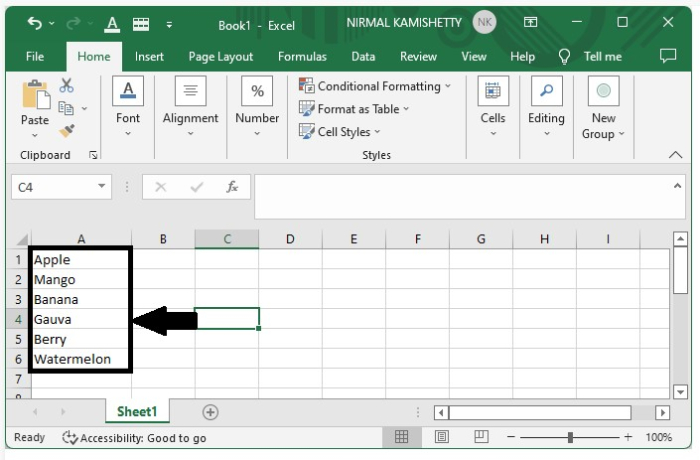Click the Sheet1 tab
The height and width of the screenshot is (460, 700).
point(137,411)
